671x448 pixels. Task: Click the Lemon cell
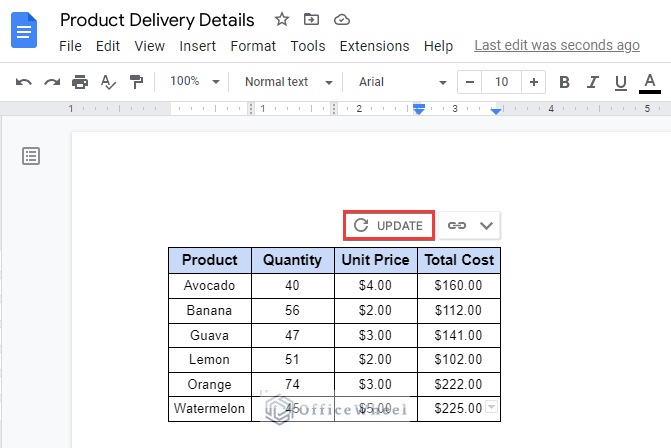point(210,359)
